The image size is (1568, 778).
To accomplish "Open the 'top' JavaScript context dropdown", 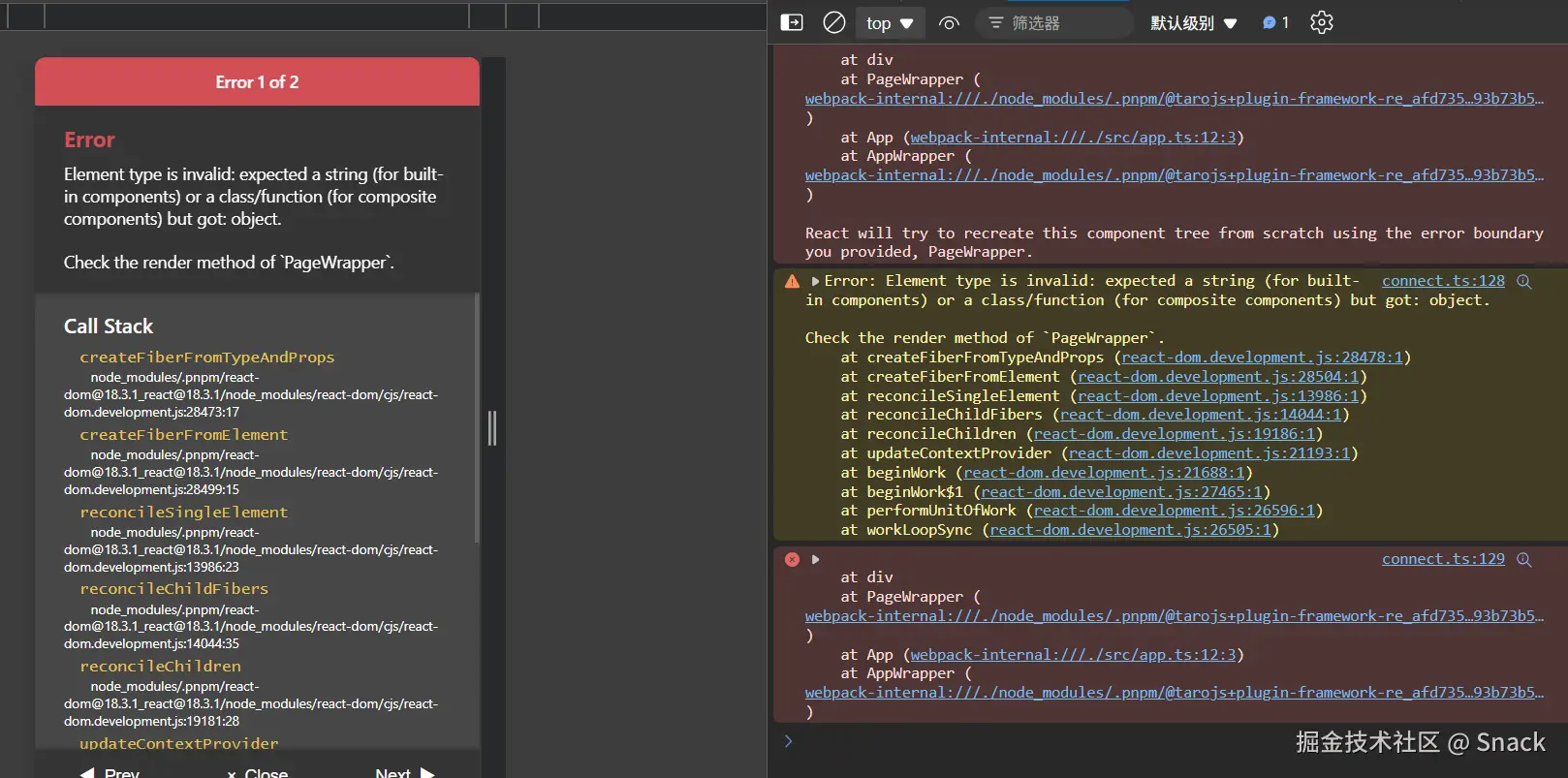I will coord(890,23).
